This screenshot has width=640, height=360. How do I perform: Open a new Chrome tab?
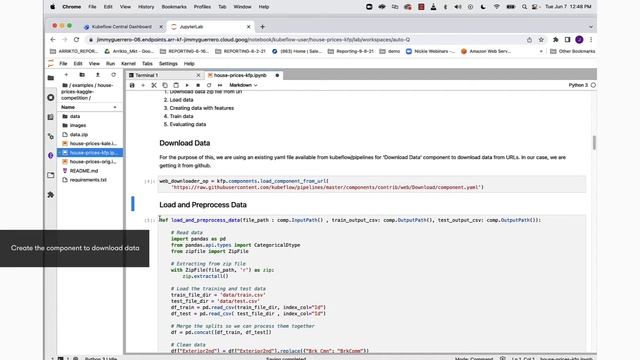262,27
